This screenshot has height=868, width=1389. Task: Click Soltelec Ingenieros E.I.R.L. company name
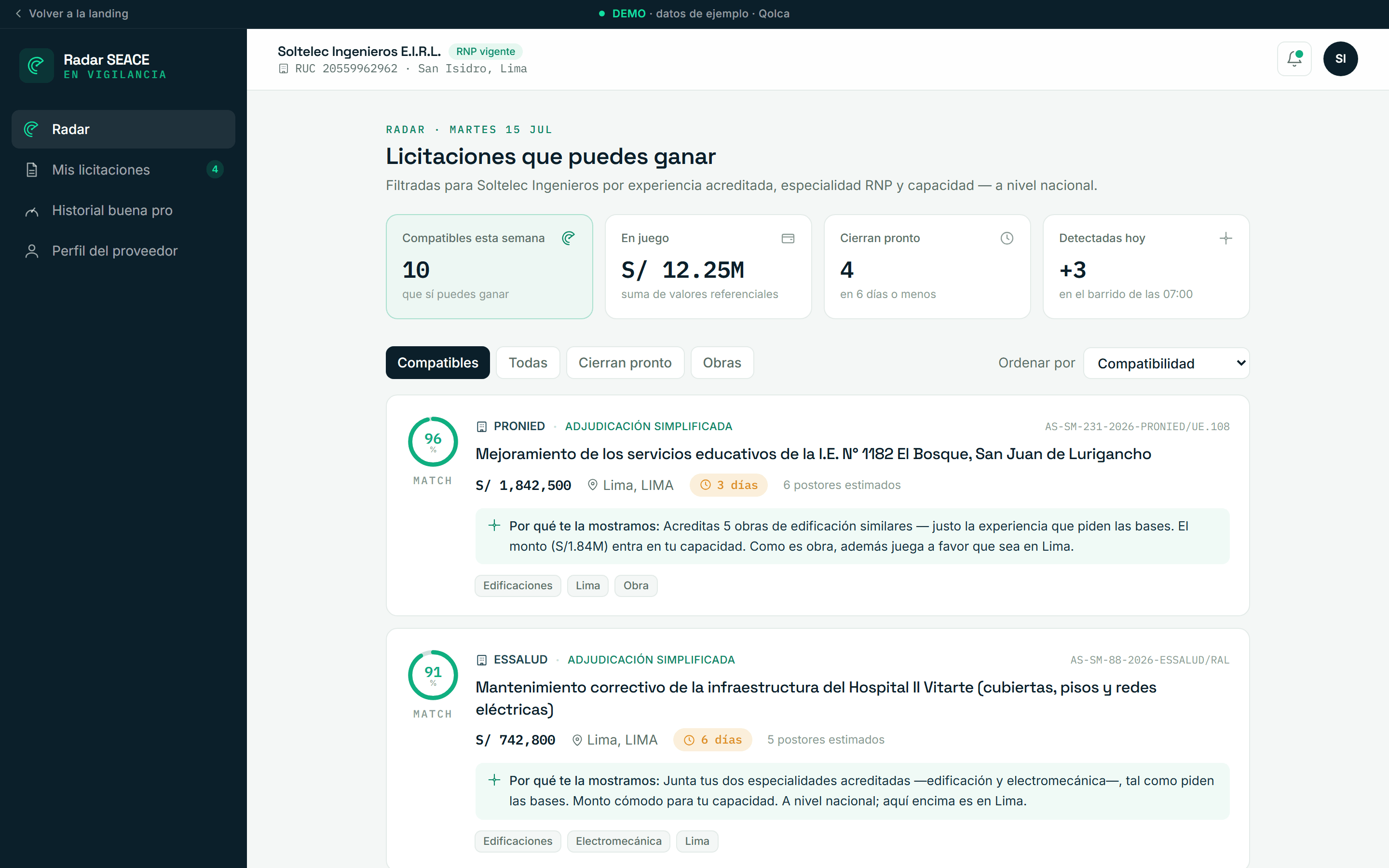pos(359,52)
